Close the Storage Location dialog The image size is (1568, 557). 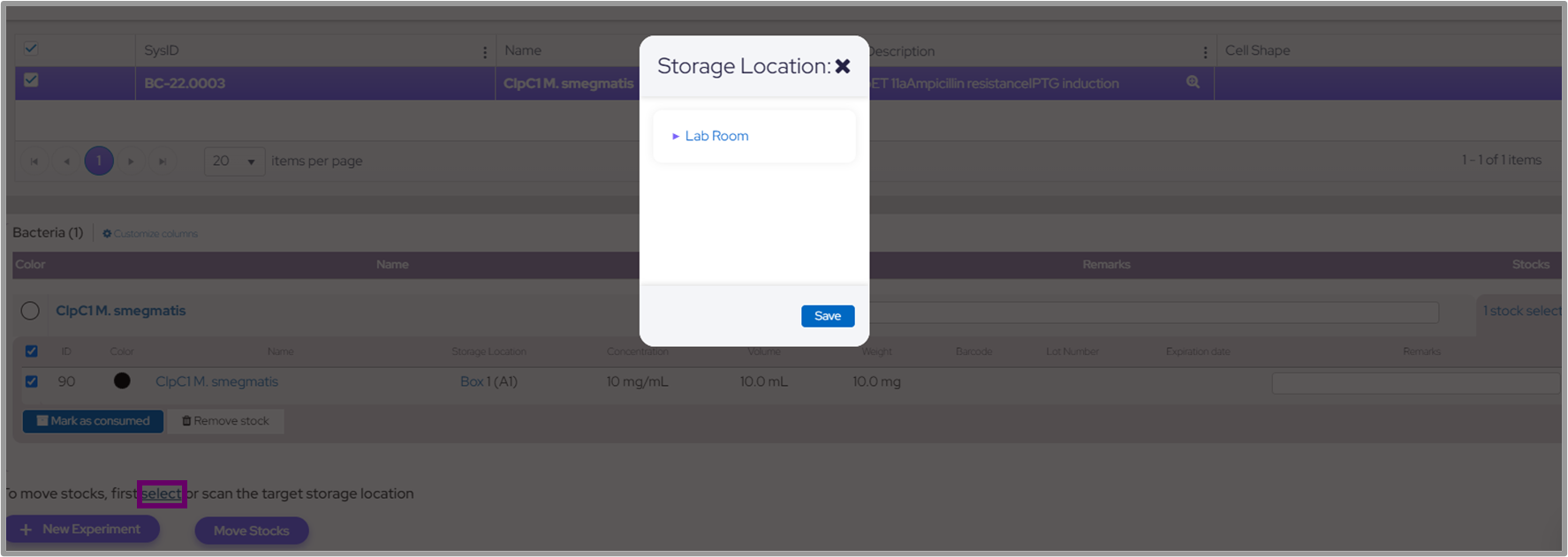843,67
